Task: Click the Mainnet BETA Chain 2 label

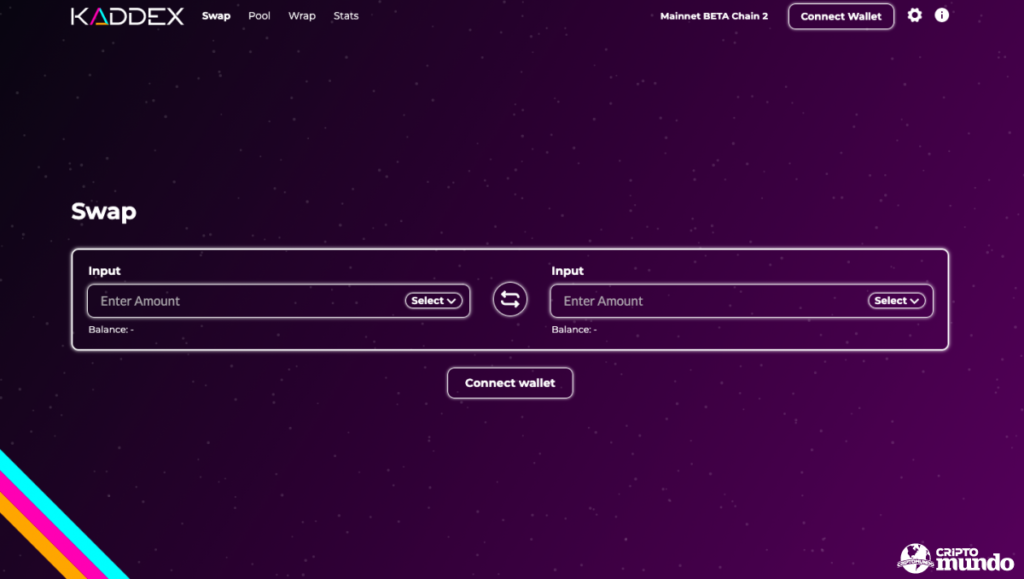Action: [714, 16]
